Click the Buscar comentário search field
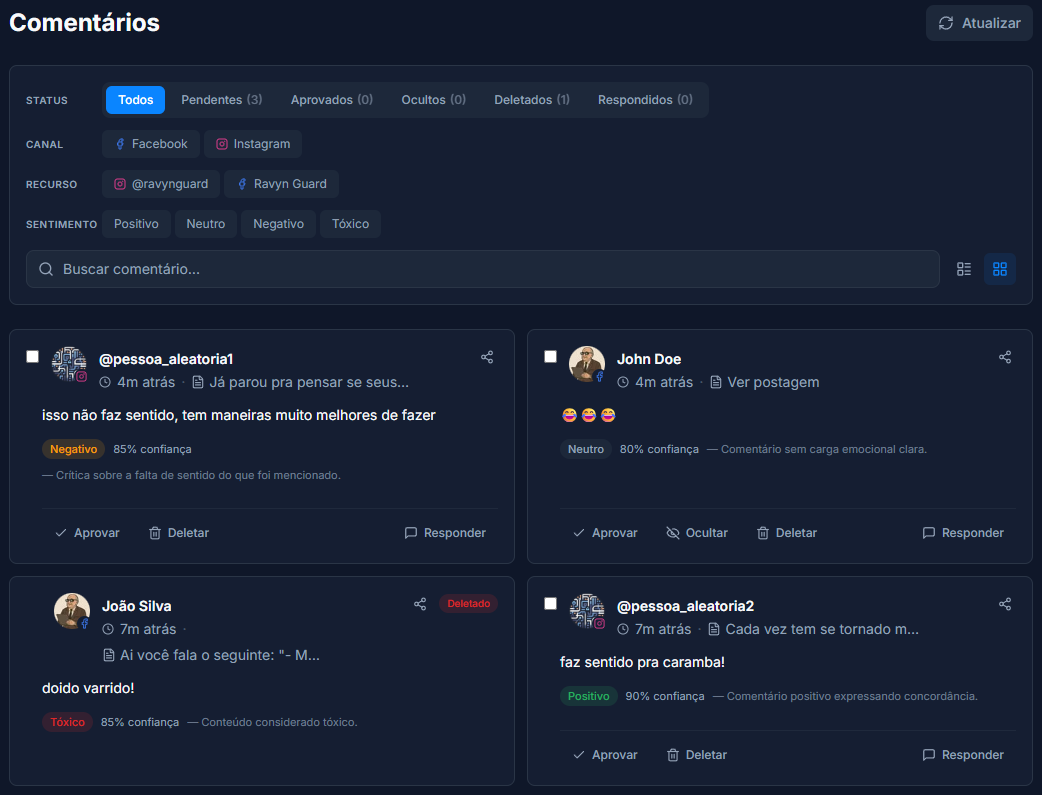1042x795 pixels. [482, 269]
